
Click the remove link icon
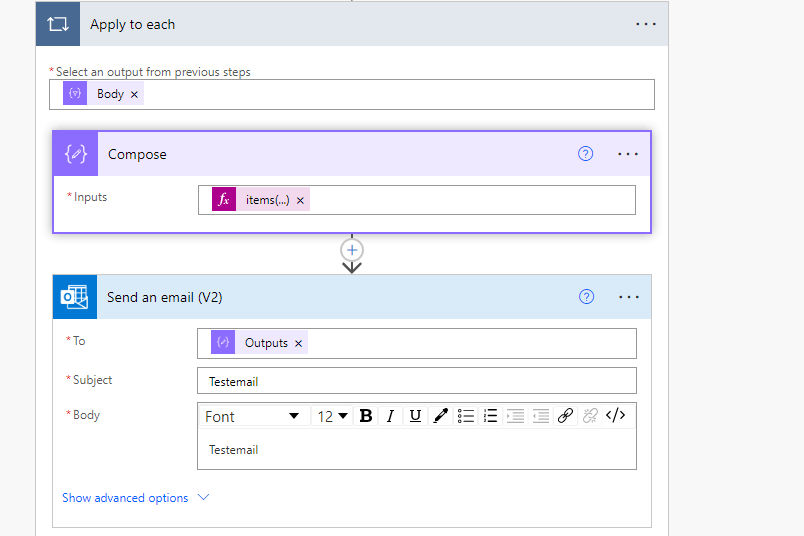tap(590, 416)
